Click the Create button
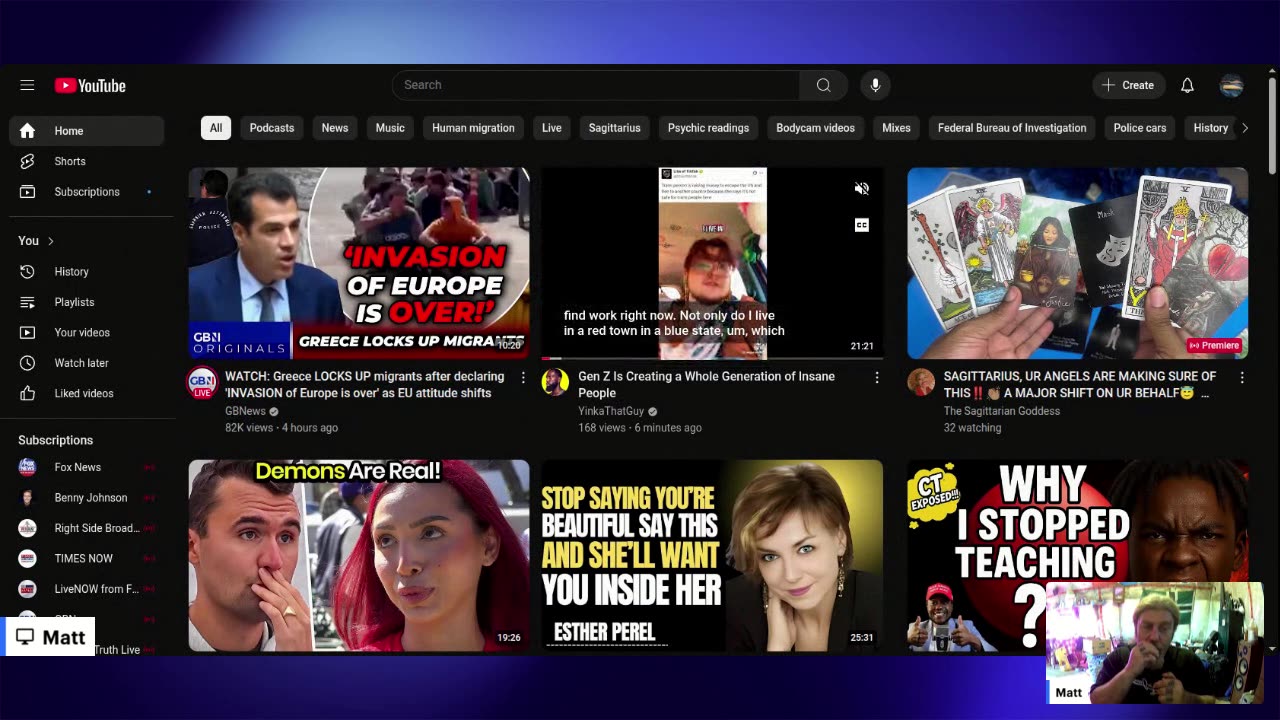 [1128, 85]
